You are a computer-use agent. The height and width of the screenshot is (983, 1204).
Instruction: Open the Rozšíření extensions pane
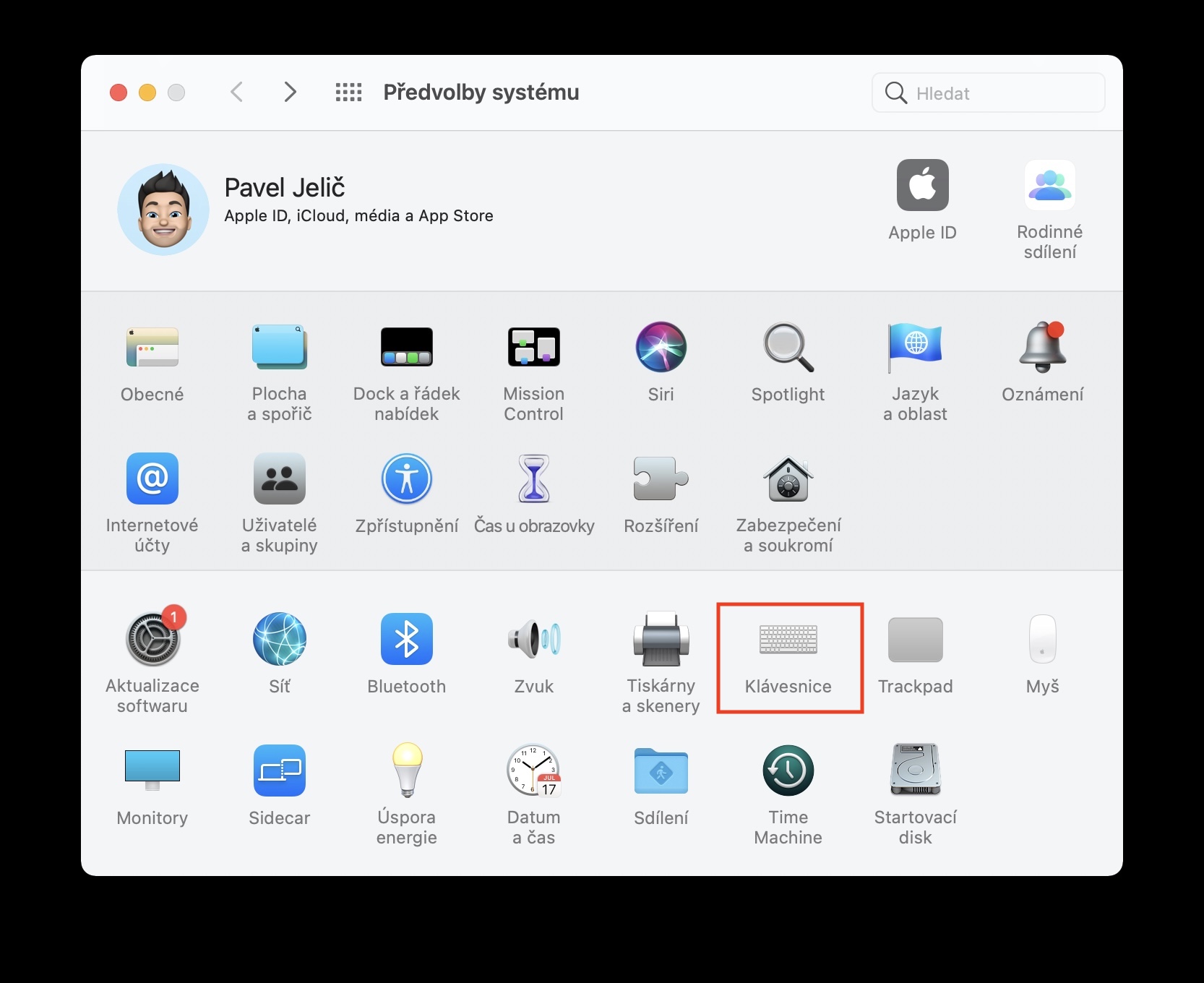661,494
